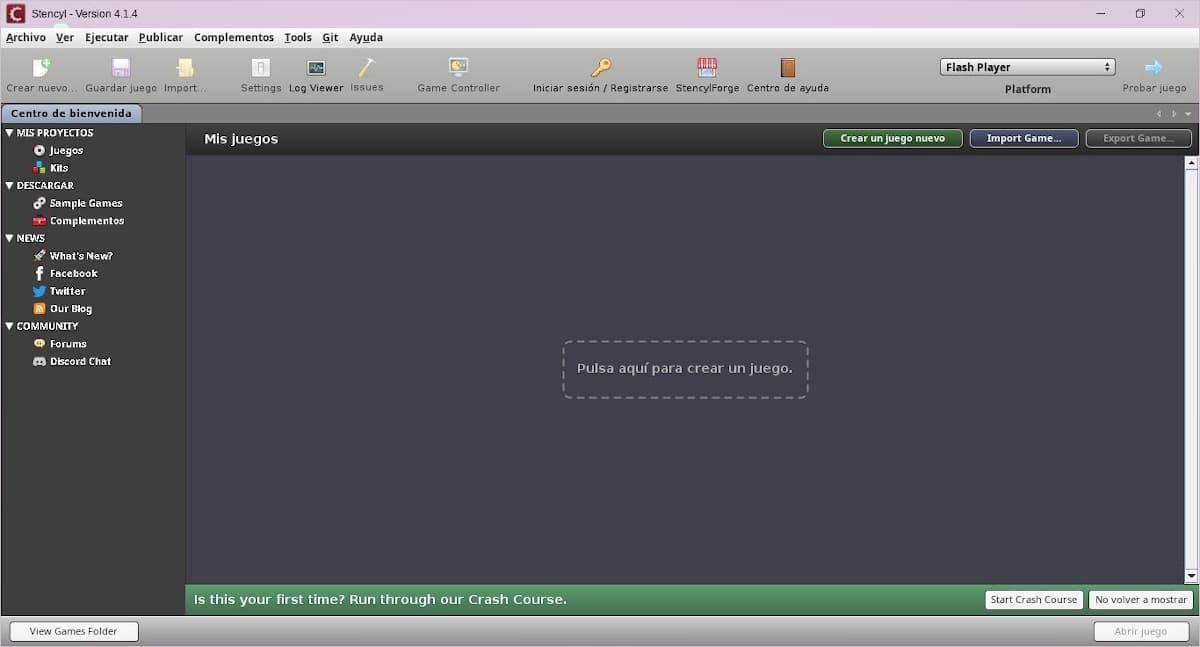Click the Pulsa aquí para crear un juego box
The image size is (1200, 647).
[x=685, y=369]
